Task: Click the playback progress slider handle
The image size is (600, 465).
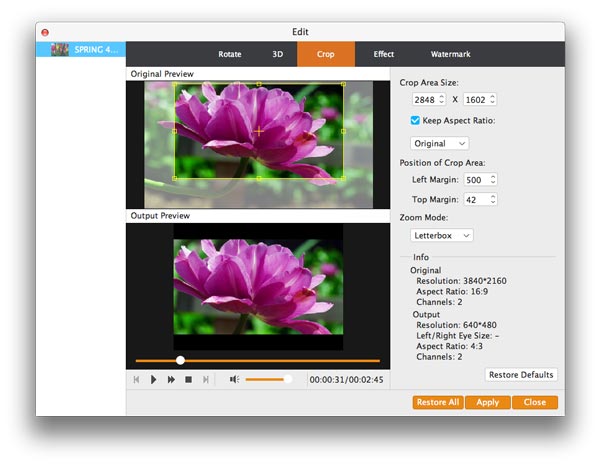Action: [180, 360]
